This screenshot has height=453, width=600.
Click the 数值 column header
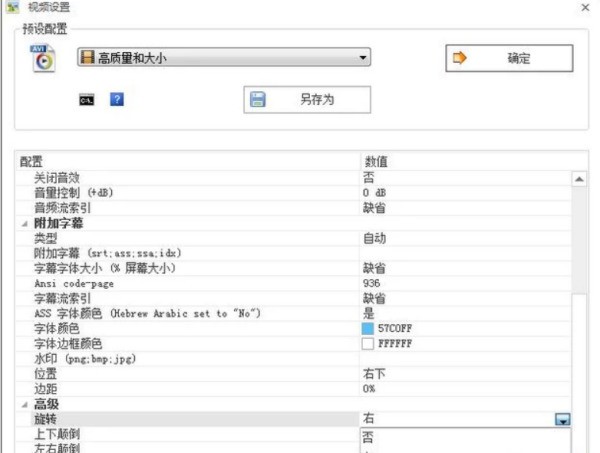click(x=376, y=162)
